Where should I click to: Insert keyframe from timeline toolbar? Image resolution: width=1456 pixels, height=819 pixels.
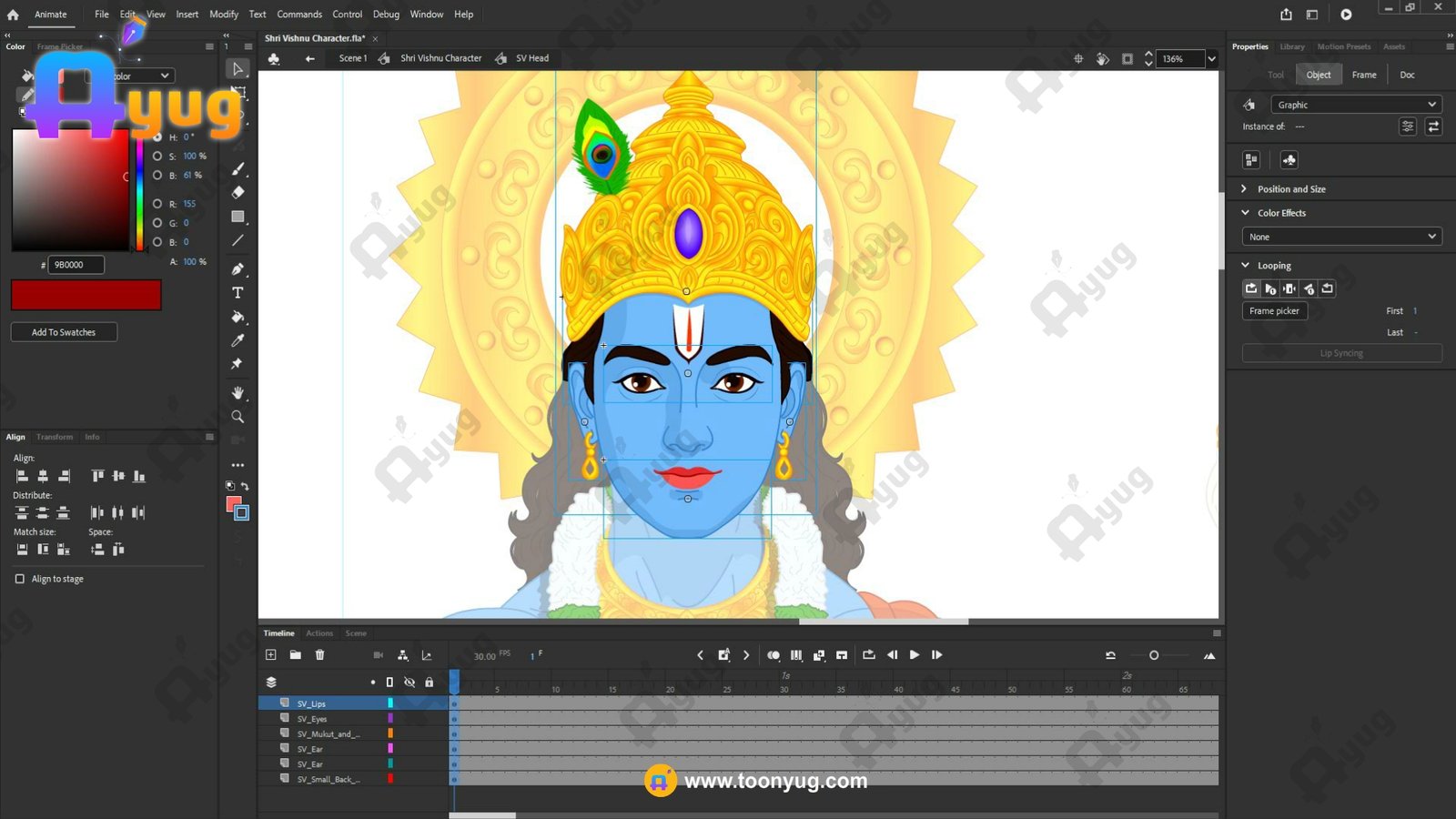pyautogui.click(x=724, y=655)
